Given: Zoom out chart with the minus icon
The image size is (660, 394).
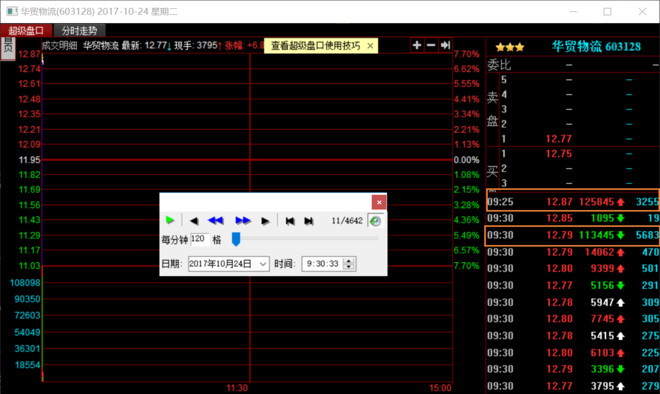Looking at the screenshot, I should coord(431,45).
